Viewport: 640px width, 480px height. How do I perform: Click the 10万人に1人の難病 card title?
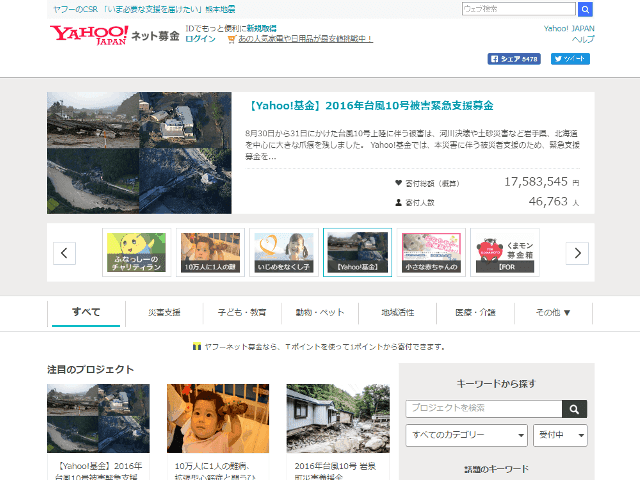coord(215,471)
